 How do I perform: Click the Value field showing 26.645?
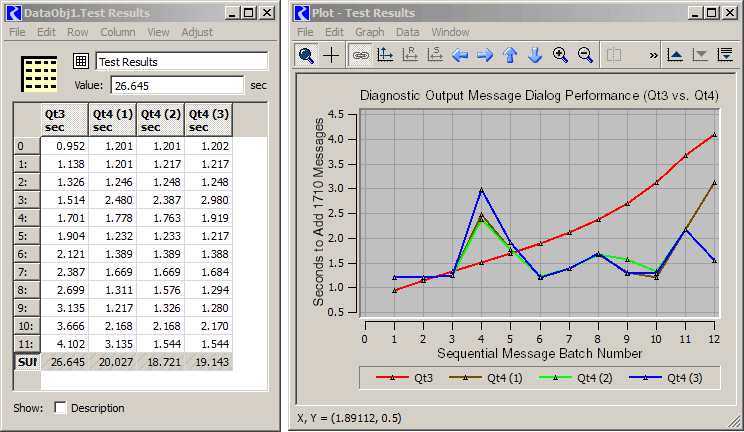pyautogui.click(x=177, y=85)
